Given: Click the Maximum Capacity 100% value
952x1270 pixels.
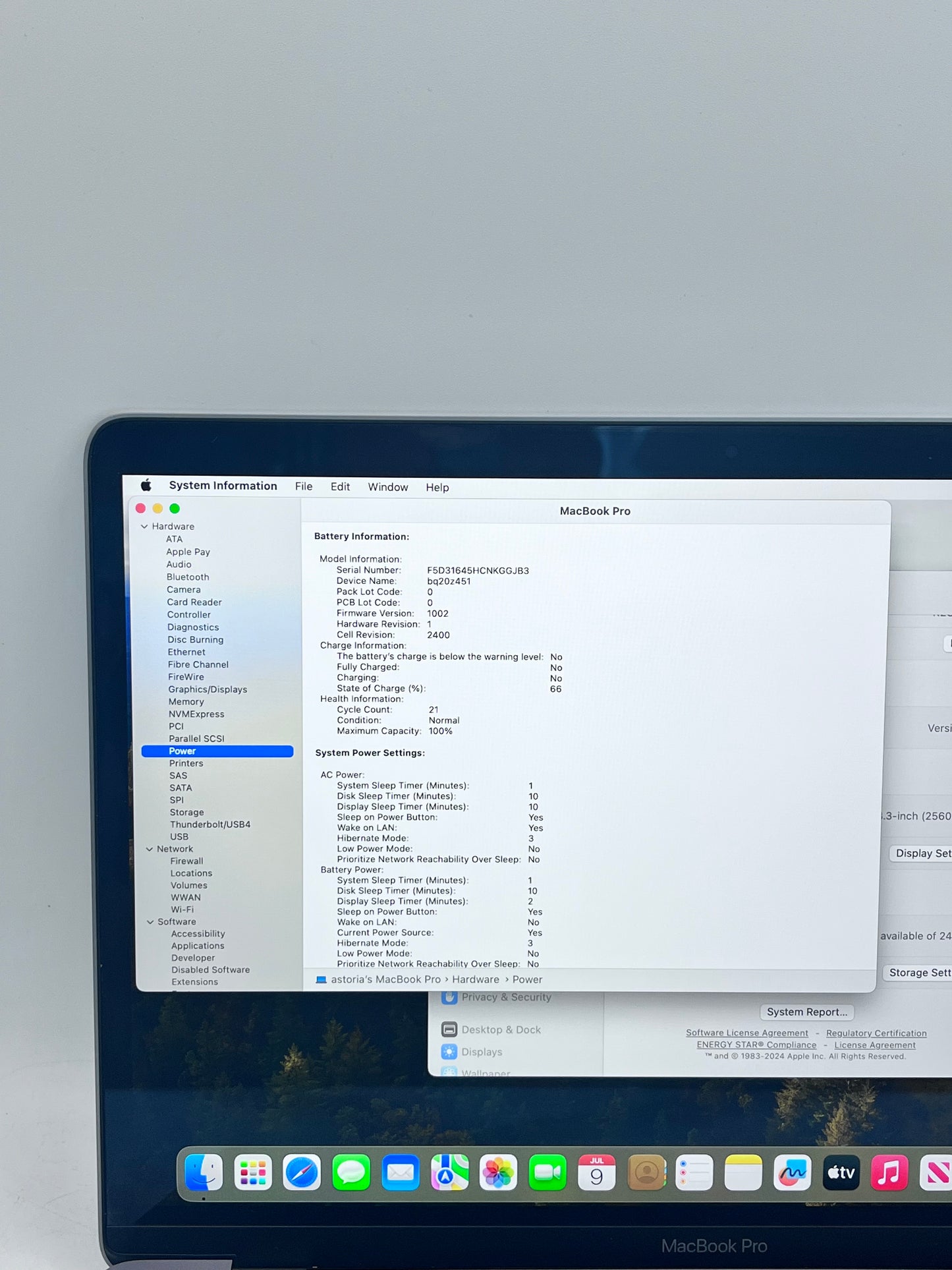Looking at the screenshot, I should pos(441,732).
